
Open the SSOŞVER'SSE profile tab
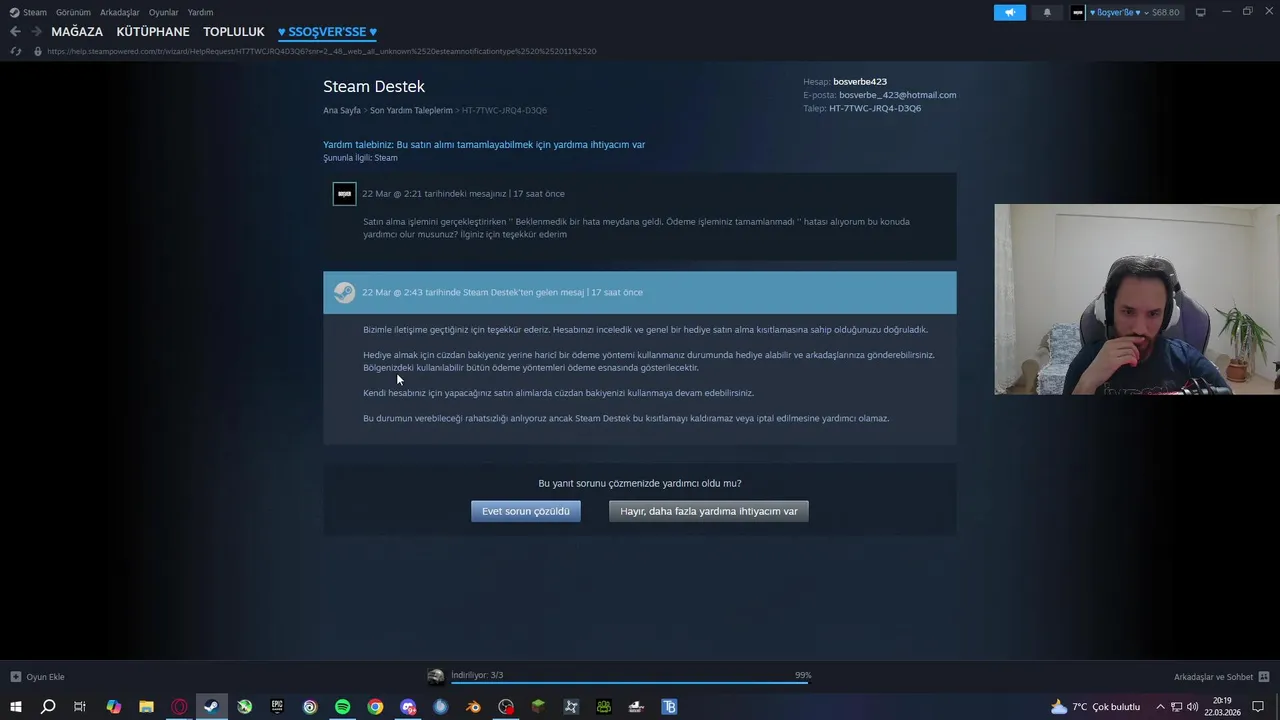coord(327,32)
